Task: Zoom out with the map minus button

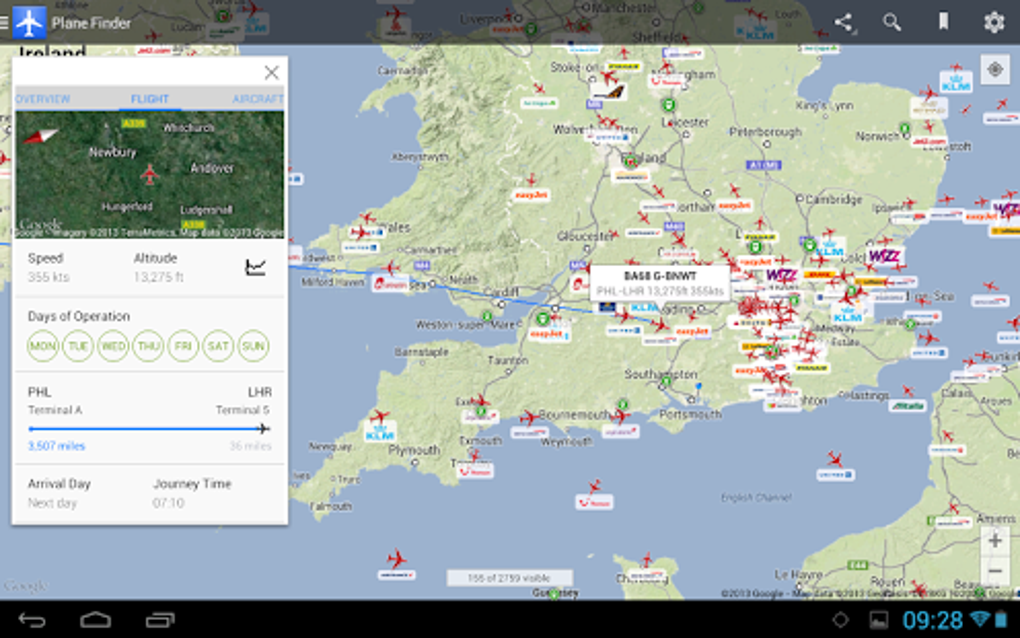Action: point(995,571)
